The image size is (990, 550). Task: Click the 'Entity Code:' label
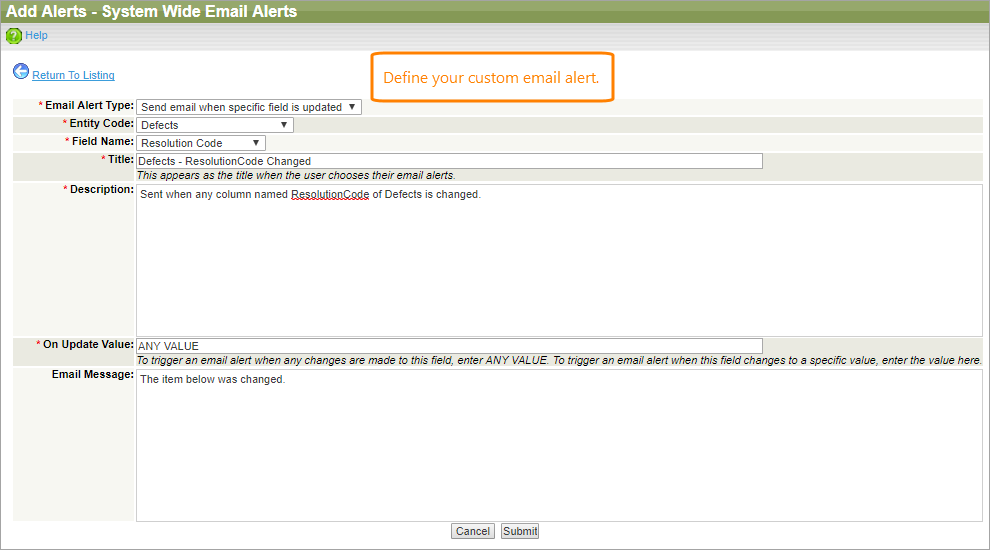(x=101, y=123)
